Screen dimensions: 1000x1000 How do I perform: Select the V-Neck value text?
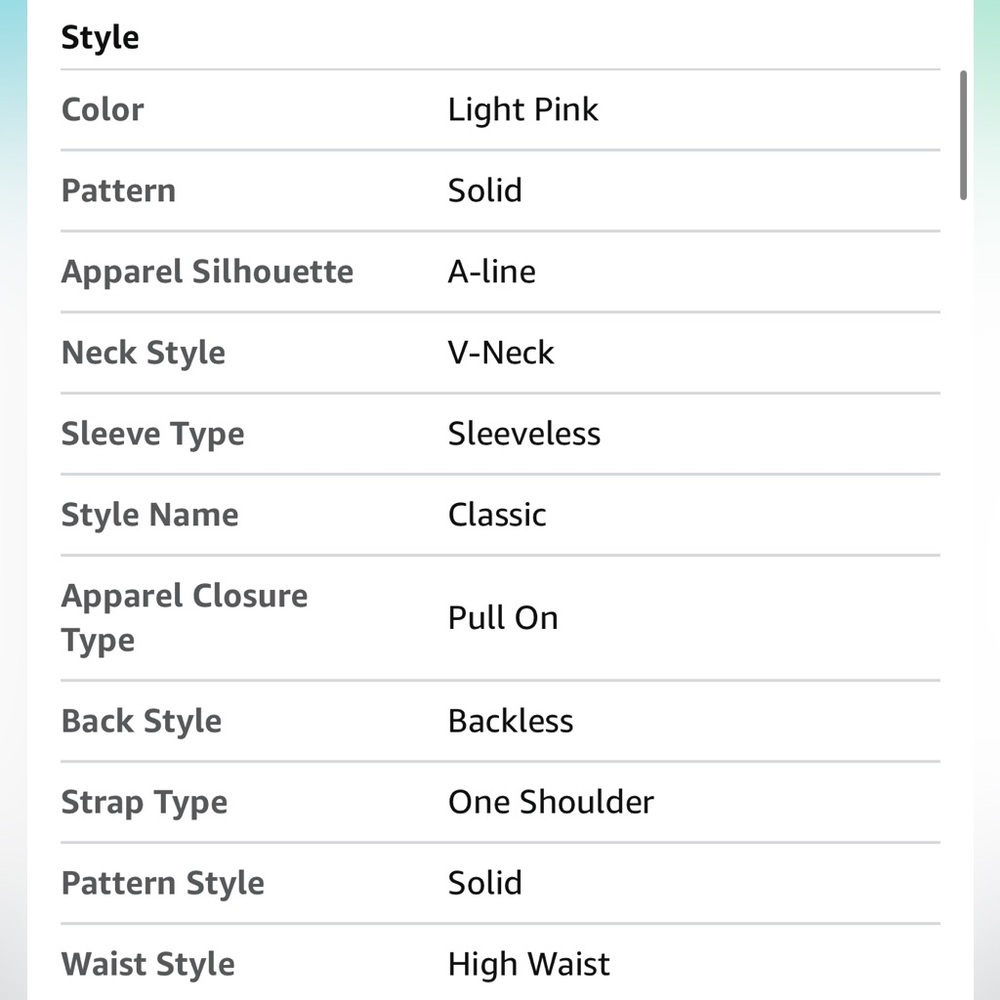coord(501,353)
